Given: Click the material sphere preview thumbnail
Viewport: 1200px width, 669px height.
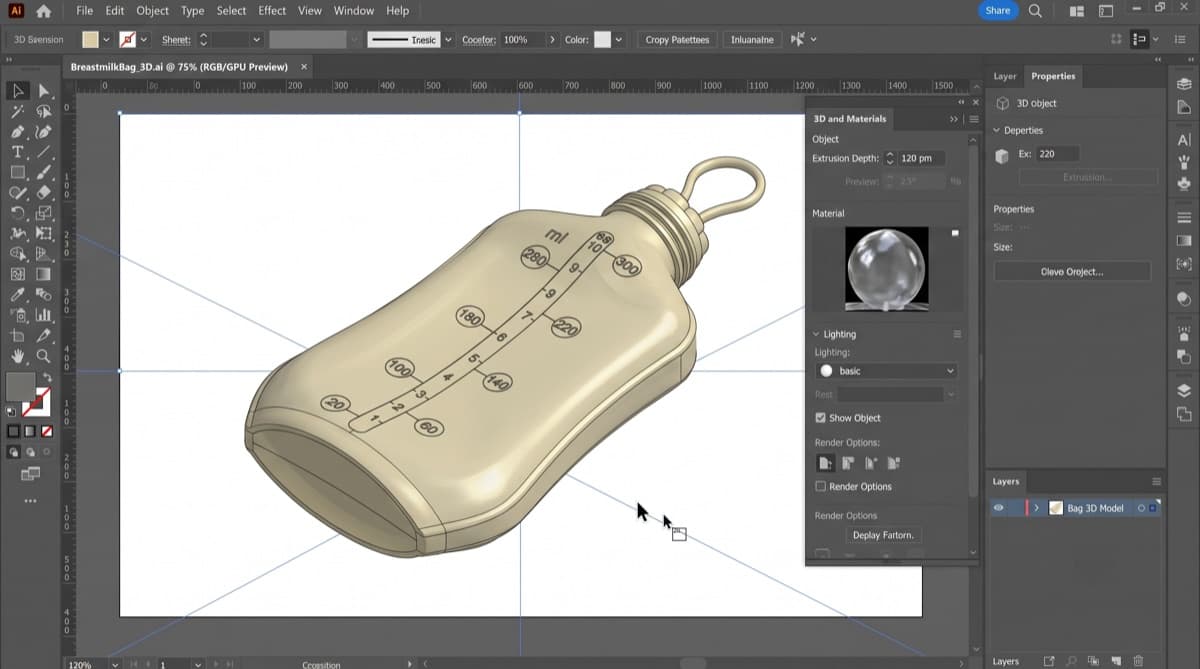Looking at the screenshot, I should [x=886, y=267].
